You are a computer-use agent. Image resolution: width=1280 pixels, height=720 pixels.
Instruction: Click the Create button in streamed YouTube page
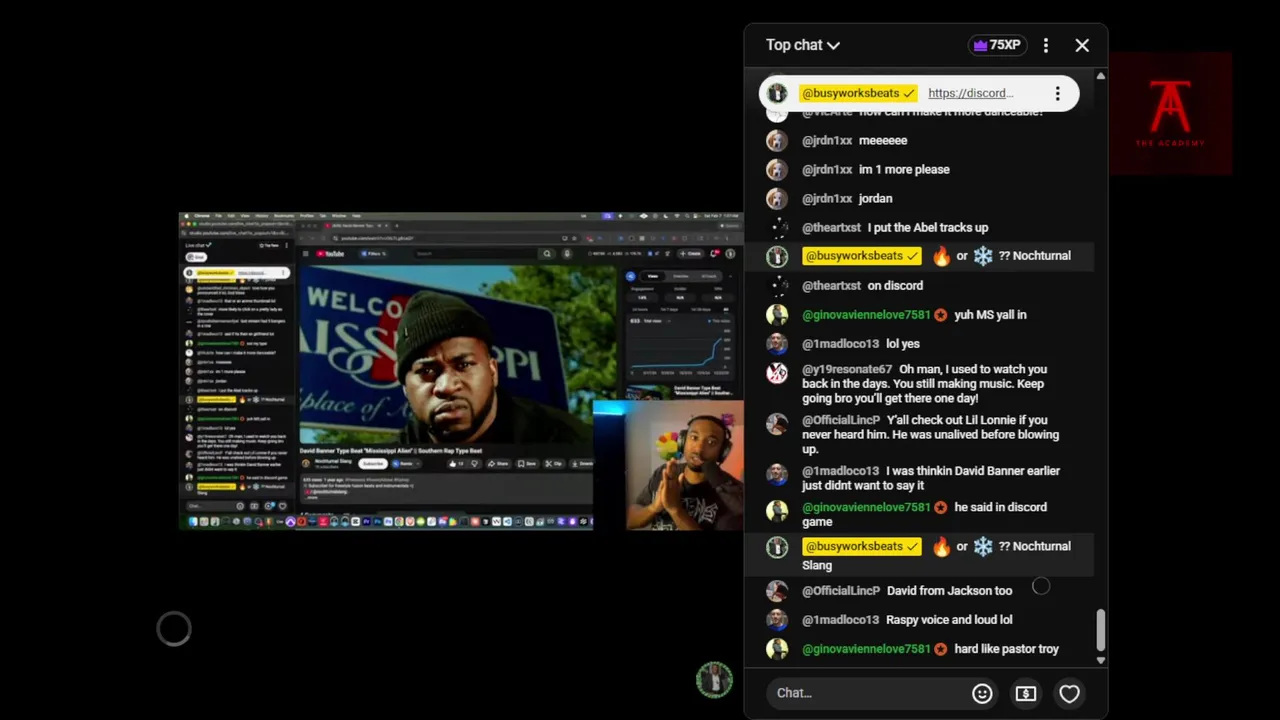[692, 254]
